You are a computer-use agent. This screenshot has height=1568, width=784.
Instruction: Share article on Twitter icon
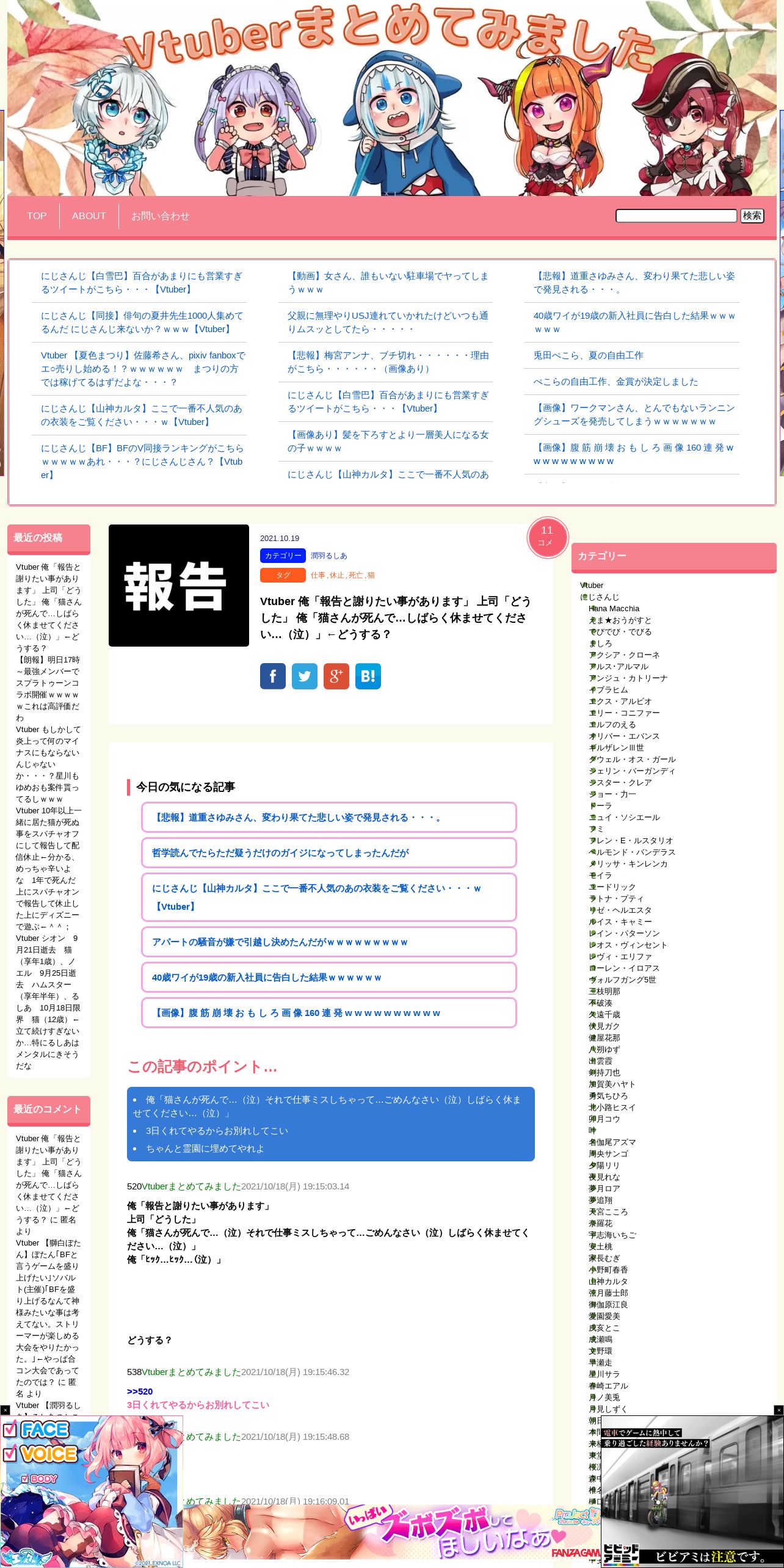pyautogui.click(x=305, y=676)
